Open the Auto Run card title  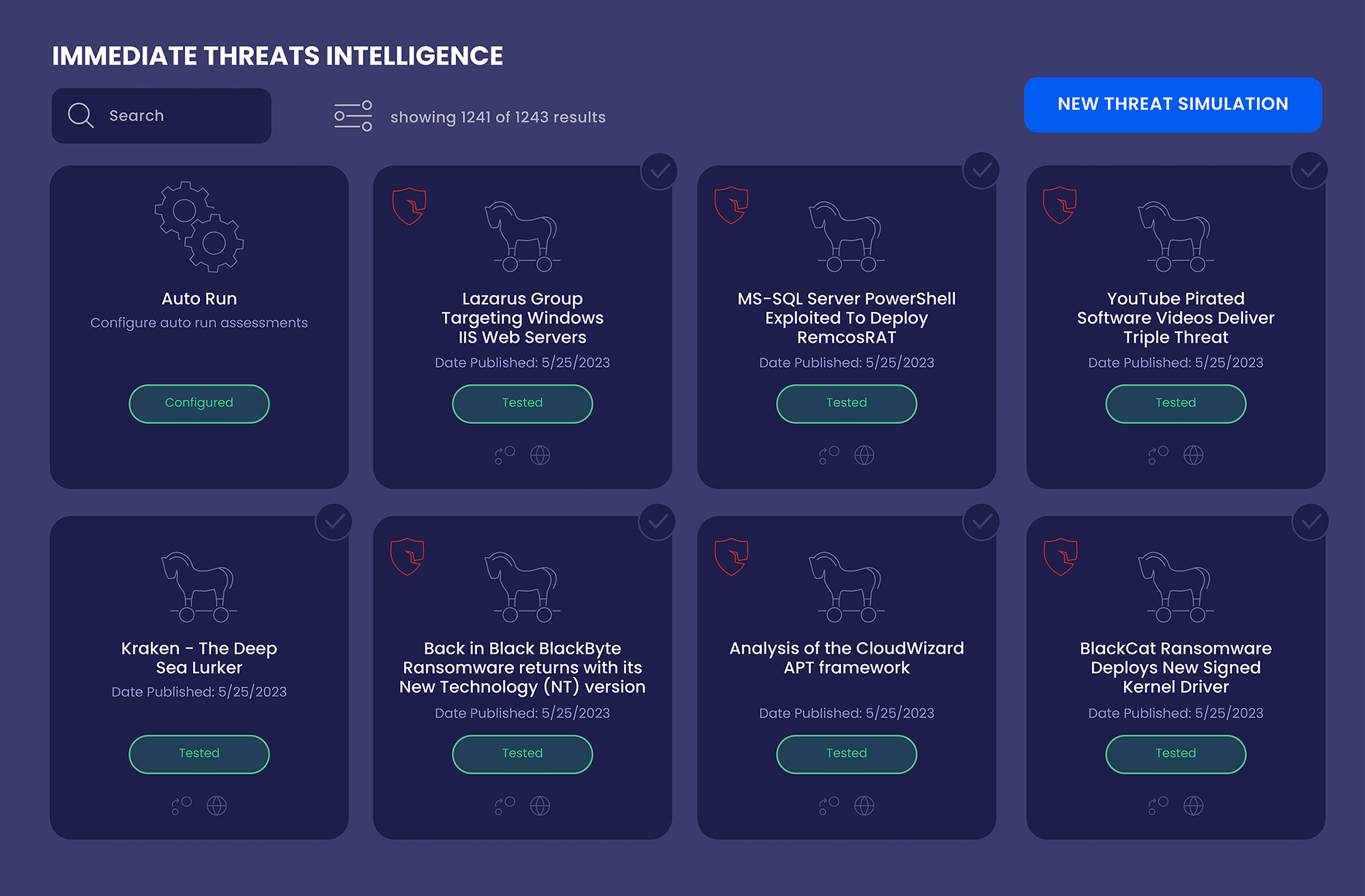199,299
